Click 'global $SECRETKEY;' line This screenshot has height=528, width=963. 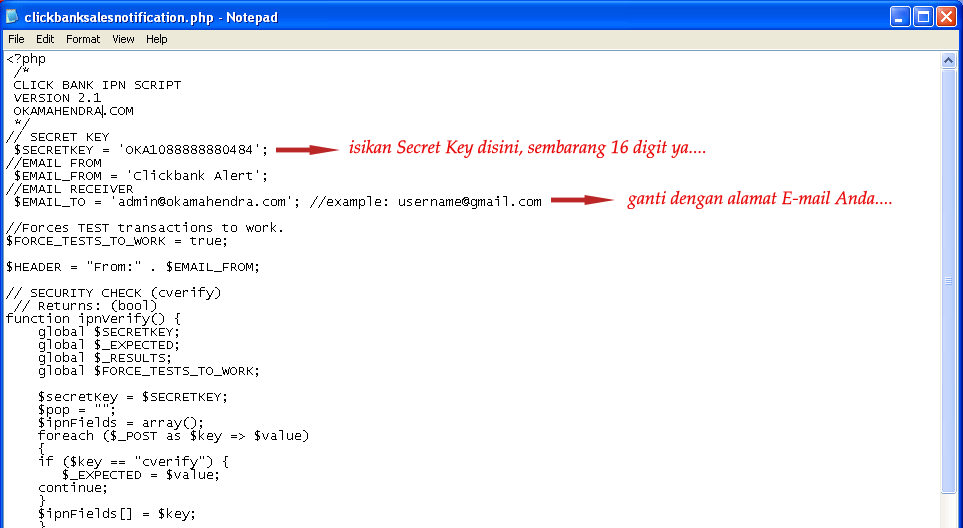point(109,332)
